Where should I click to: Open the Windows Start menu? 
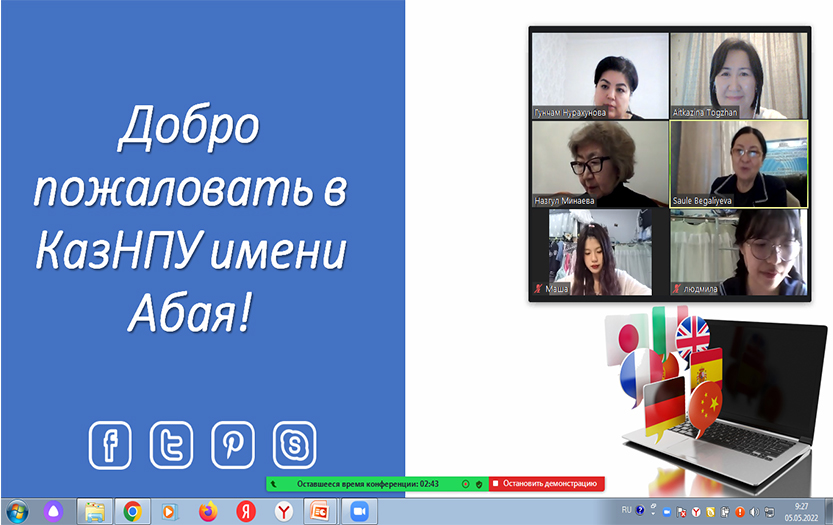pyautogui.click(x=17, y=511)
